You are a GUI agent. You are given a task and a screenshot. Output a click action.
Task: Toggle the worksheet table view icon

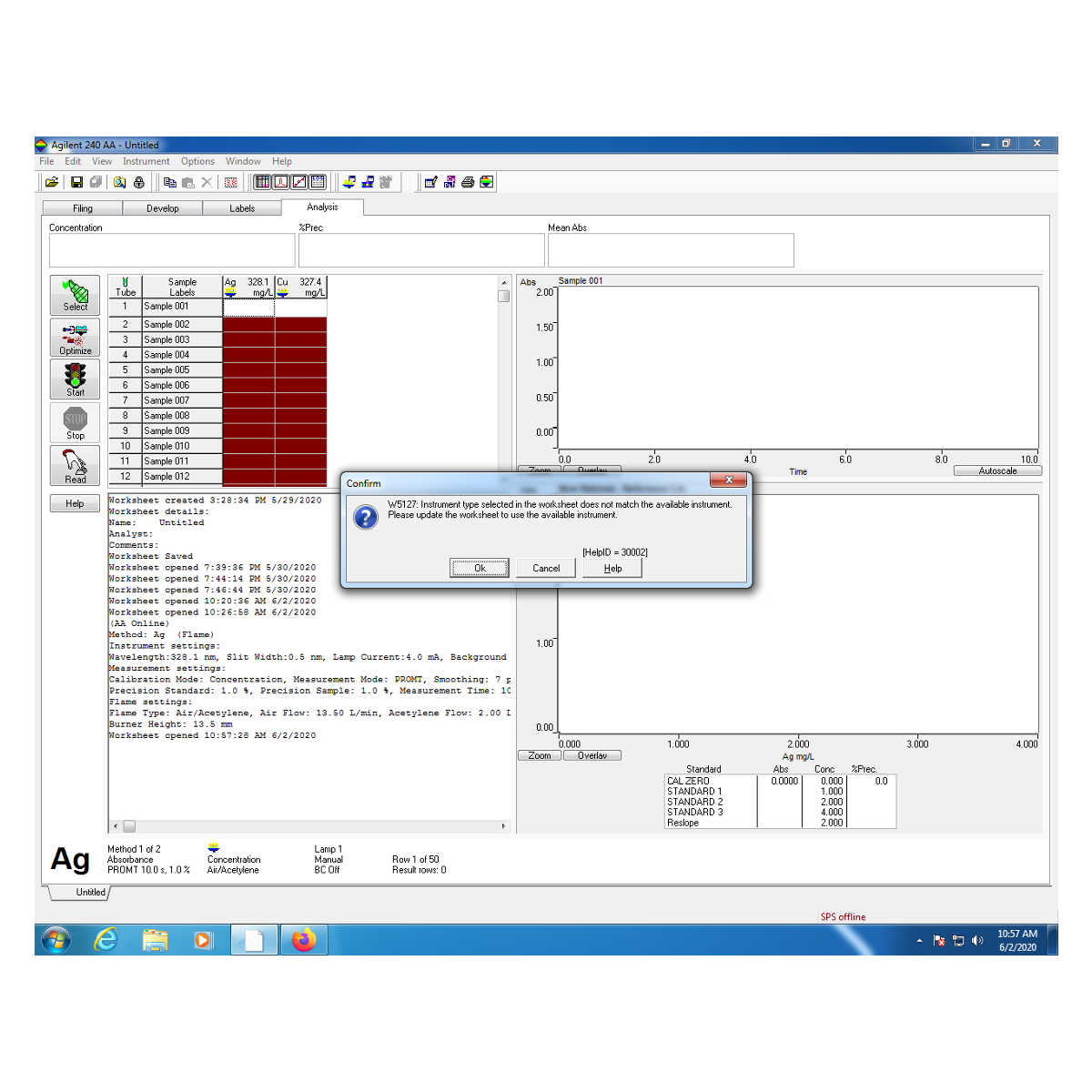[262, 182]
